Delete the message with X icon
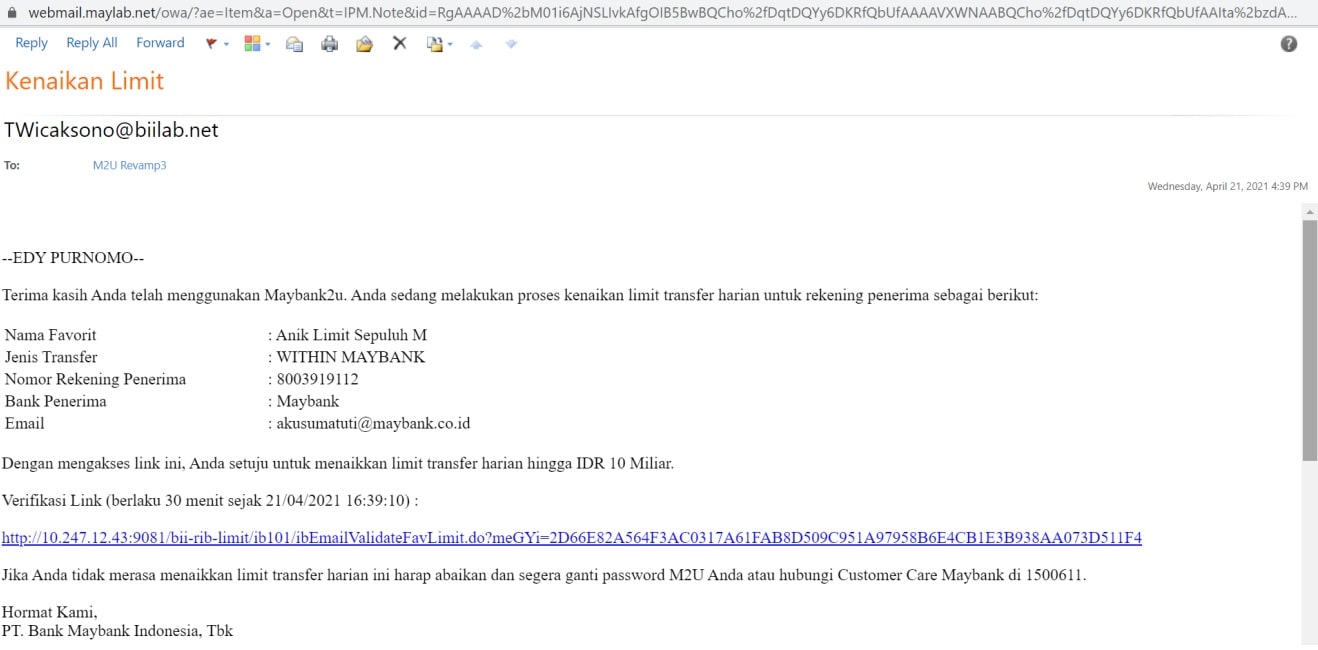This screenshot has height=650, width=1318. pyautogui.click(x=399, y=43)
